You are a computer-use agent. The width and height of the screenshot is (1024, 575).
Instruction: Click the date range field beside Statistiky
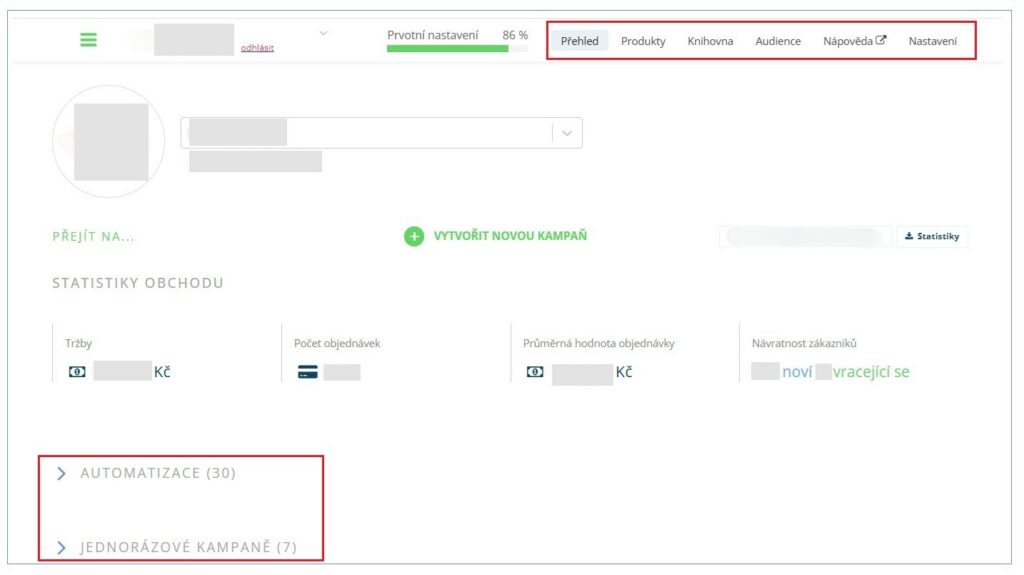point(805,237)
